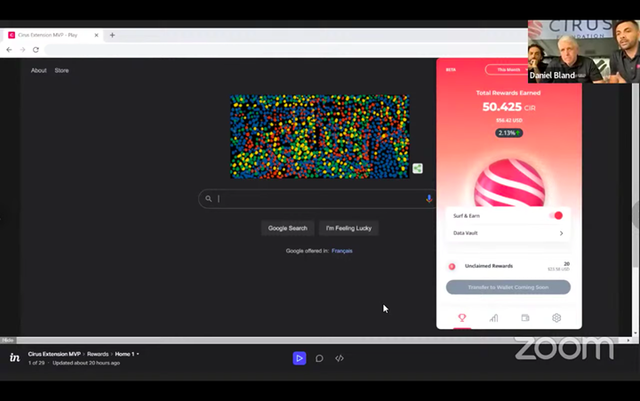
Task: Click the pink striped Cirus sphere
Action: click(x=509, y=183)
